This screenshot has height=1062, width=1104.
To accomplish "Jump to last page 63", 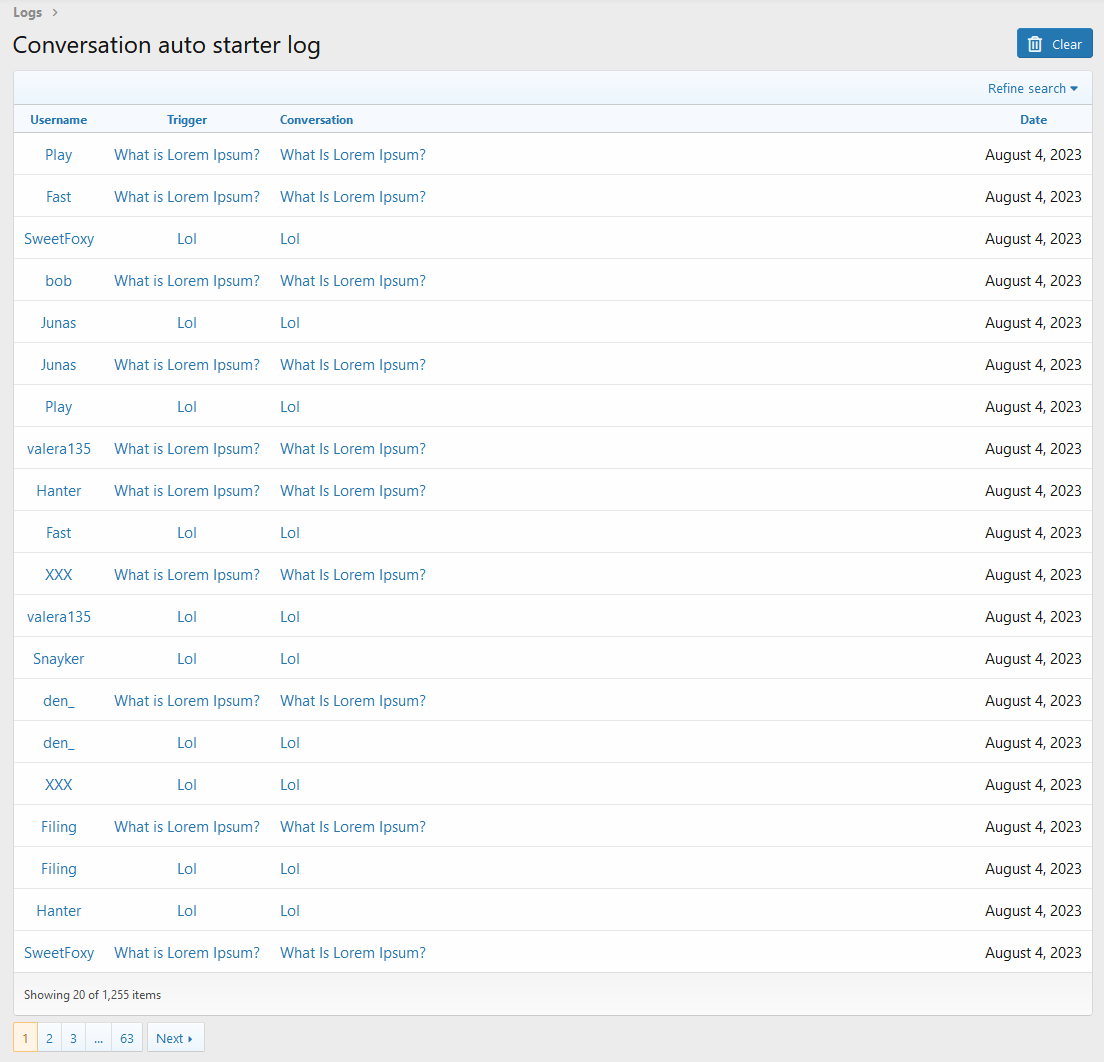I will coord(127,1038).
